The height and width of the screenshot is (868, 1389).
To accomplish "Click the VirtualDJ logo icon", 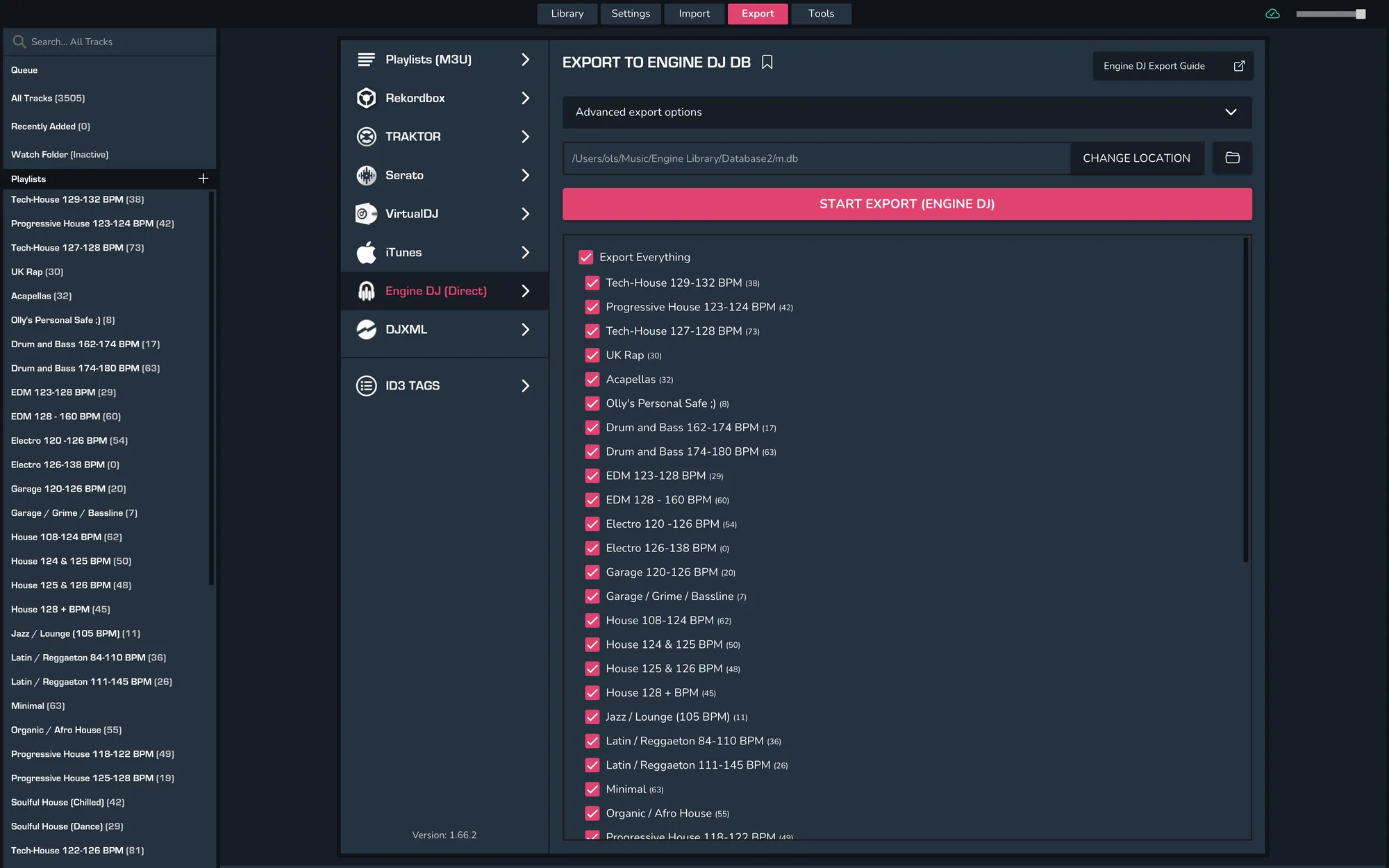I will point(366,214).
